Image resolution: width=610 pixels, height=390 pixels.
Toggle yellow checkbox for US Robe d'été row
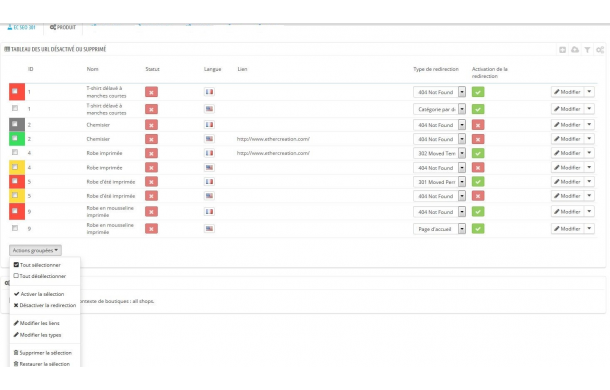click(x=15, y=195)
